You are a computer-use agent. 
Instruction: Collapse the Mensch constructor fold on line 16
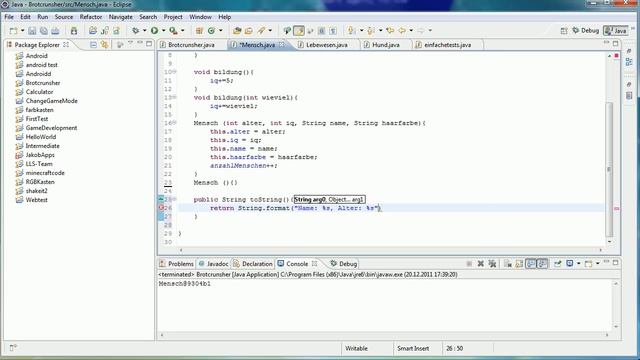coord(175,122)
